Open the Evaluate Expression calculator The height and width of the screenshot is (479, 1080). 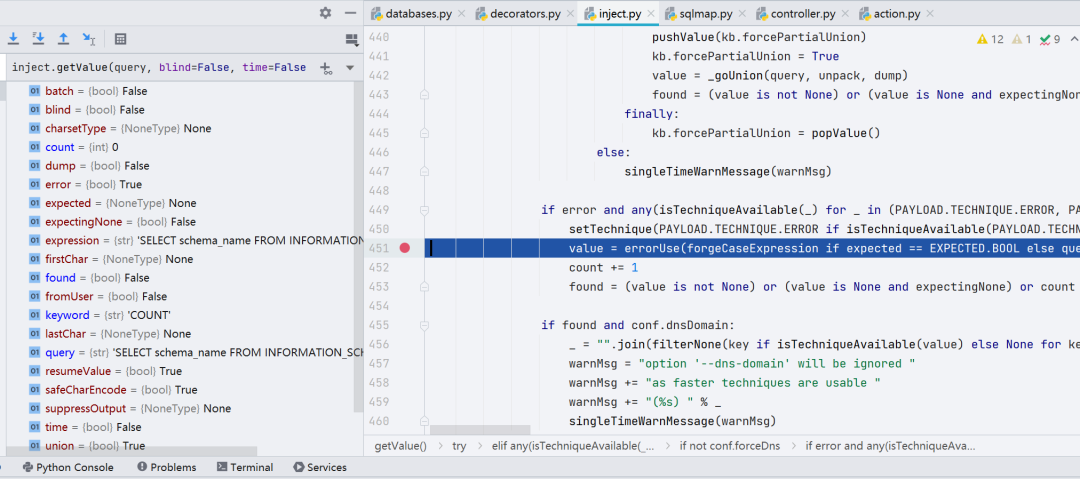(121, 39)
